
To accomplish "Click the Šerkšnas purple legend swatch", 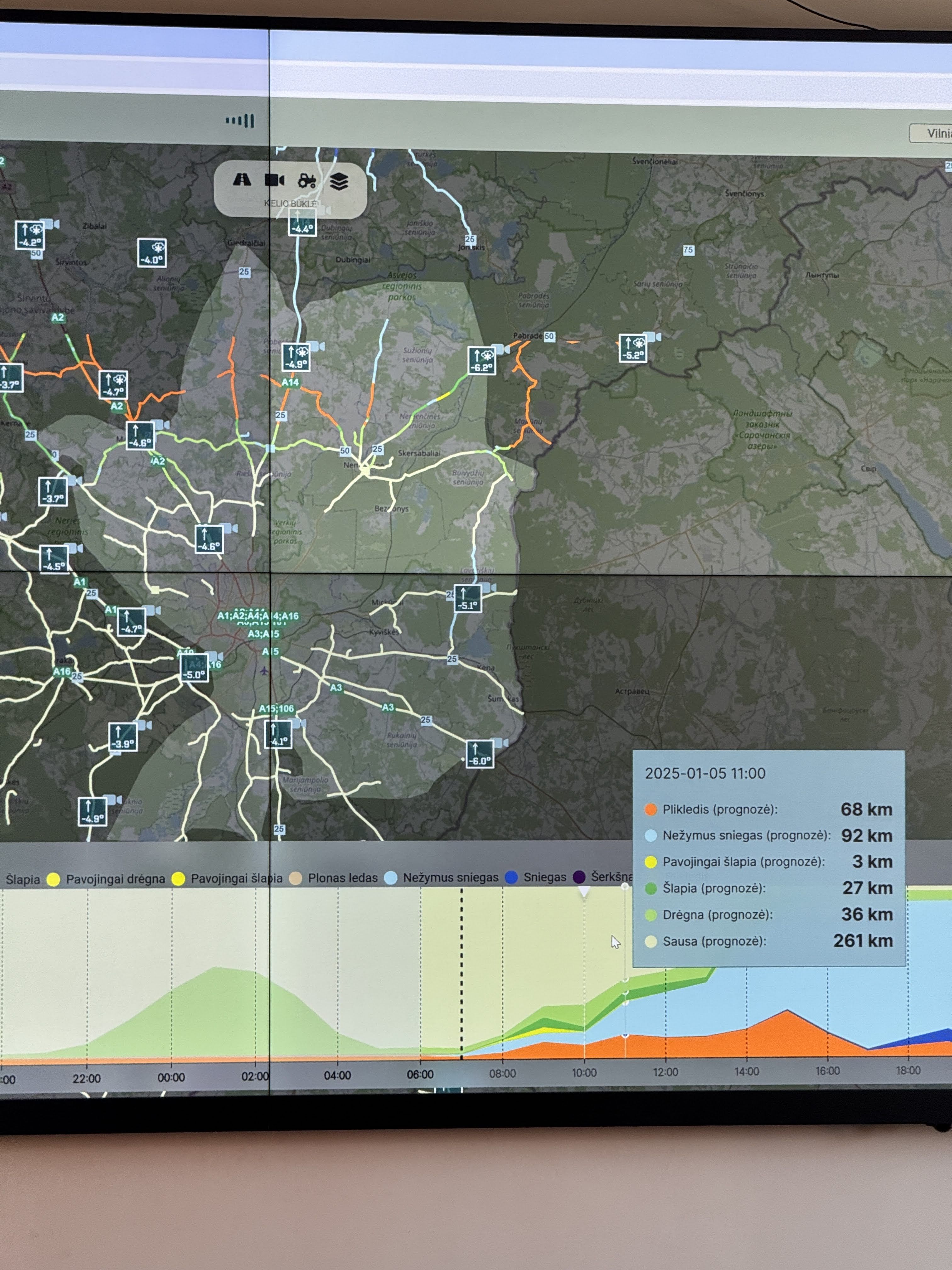I will (x=580, y=877).
